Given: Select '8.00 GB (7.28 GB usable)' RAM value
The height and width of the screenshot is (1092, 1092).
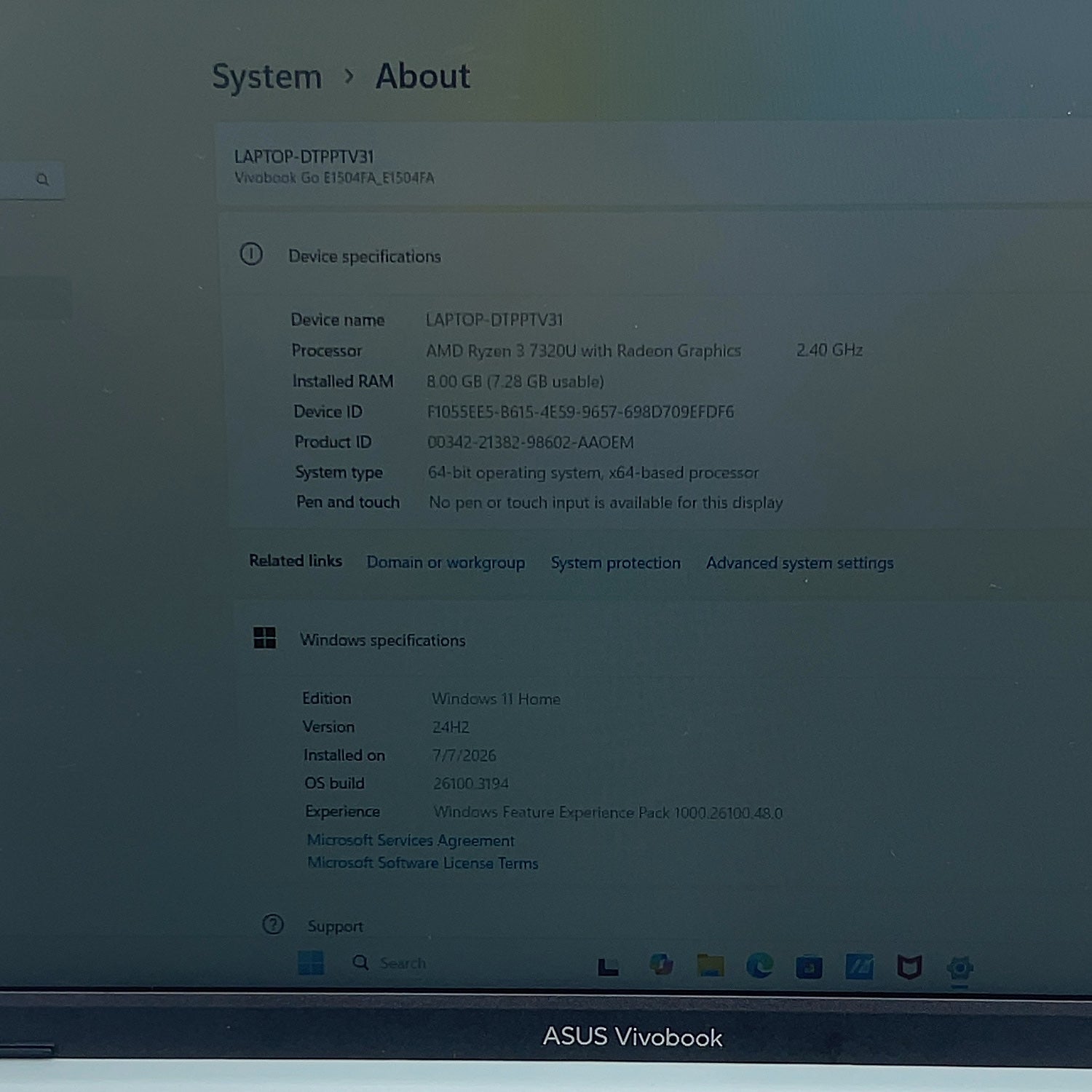Looking at the screenshot, I should click(x=515, y=381).
